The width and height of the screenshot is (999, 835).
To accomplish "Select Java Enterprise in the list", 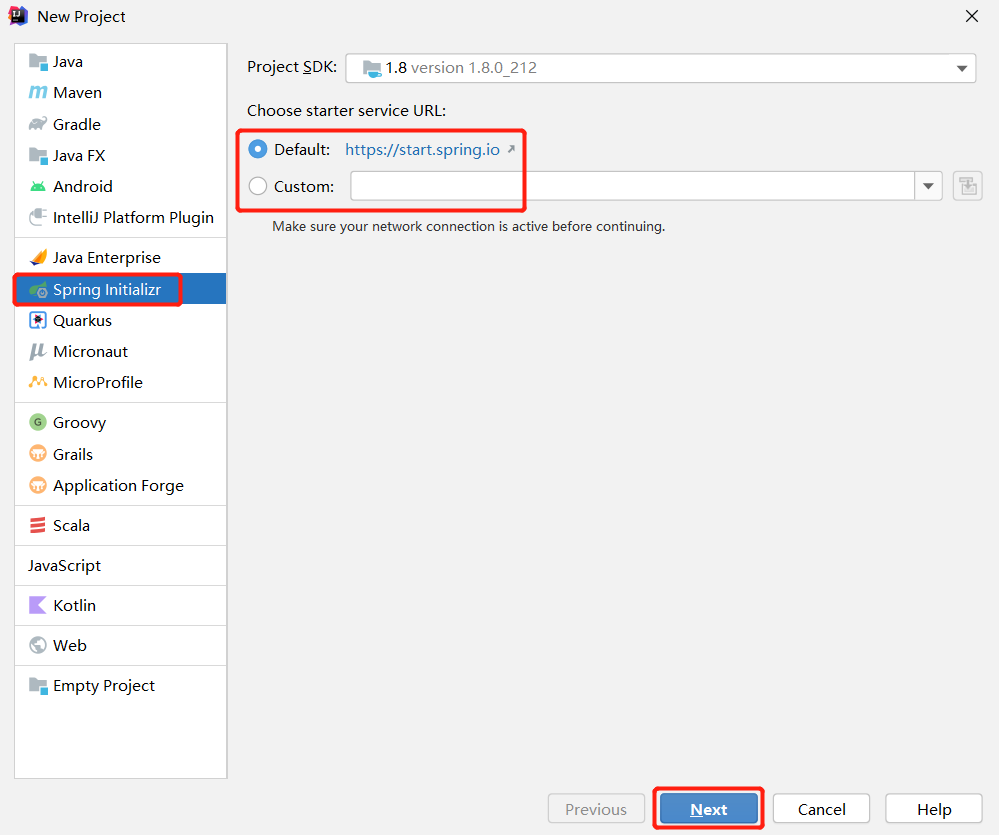I will [x=107, y=258].
